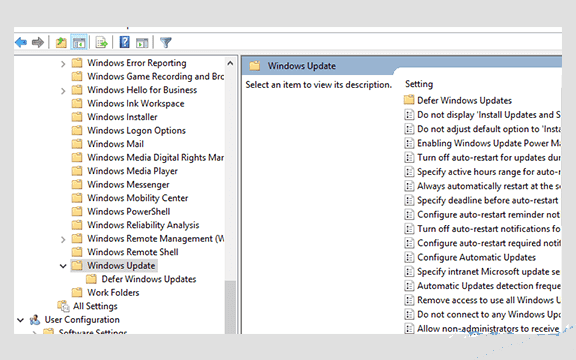Click the tree pane vertical scrollbar thumb
This screenshot has height=360, width=576.
(230, 307)
